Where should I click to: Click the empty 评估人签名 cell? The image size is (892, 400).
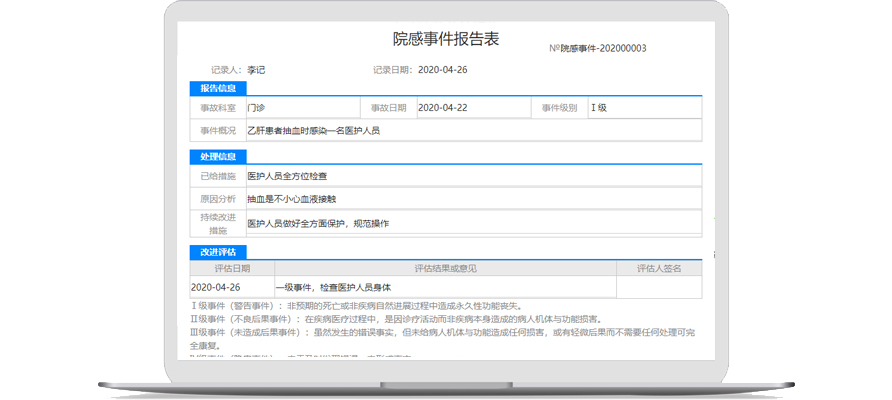(x=658, y=288)
